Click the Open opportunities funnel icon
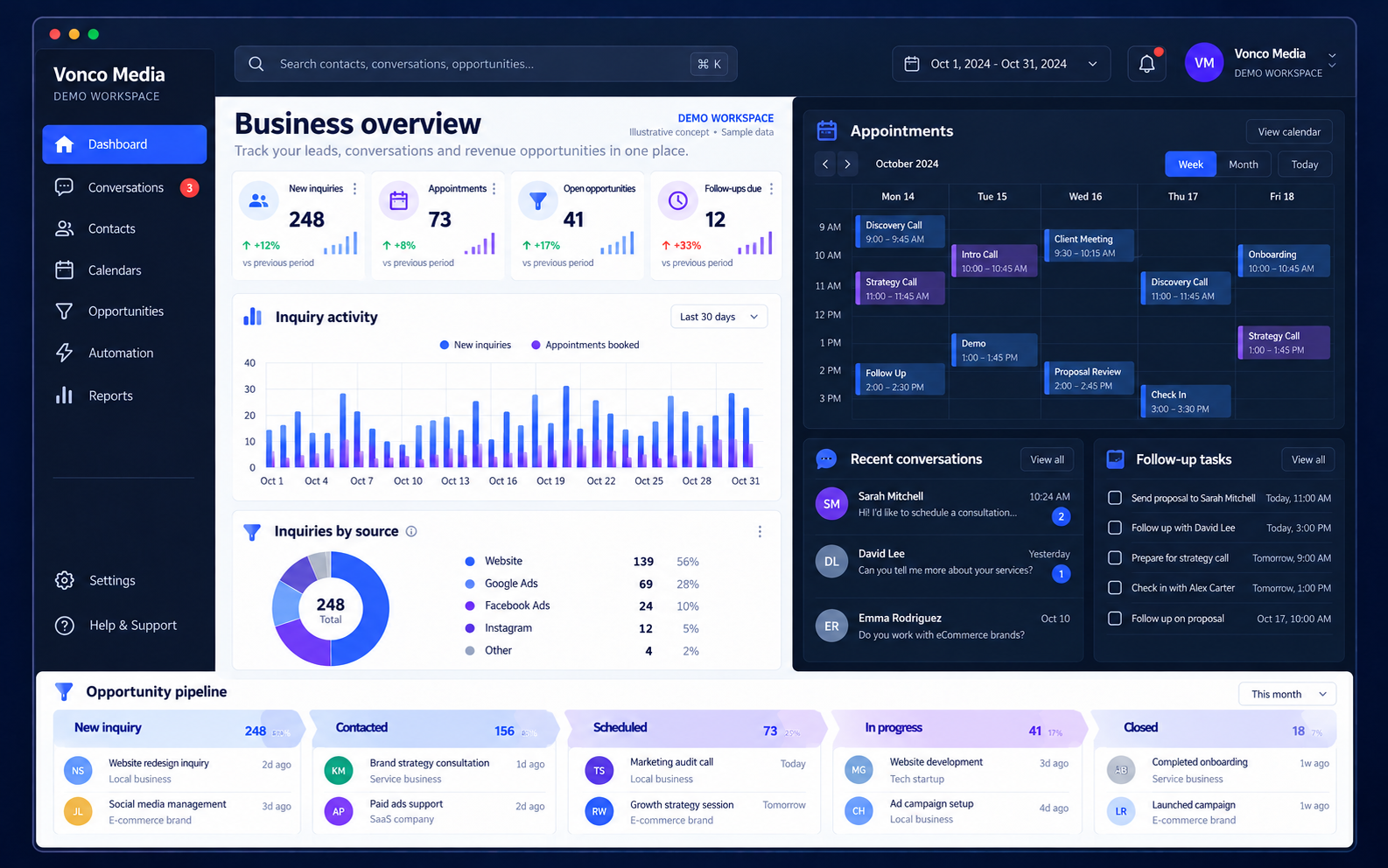This screenshot has height=868, width=1388. (x=538, y=200)
